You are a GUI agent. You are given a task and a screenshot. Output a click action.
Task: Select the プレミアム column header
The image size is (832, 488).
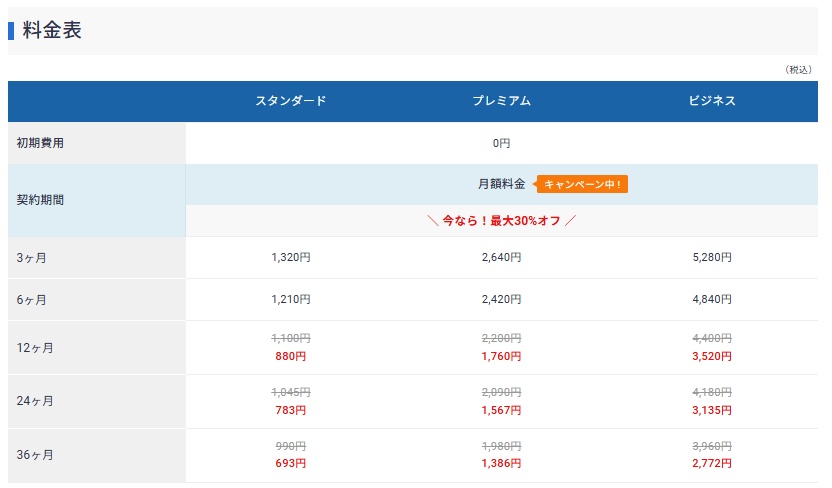coord(501,101)
